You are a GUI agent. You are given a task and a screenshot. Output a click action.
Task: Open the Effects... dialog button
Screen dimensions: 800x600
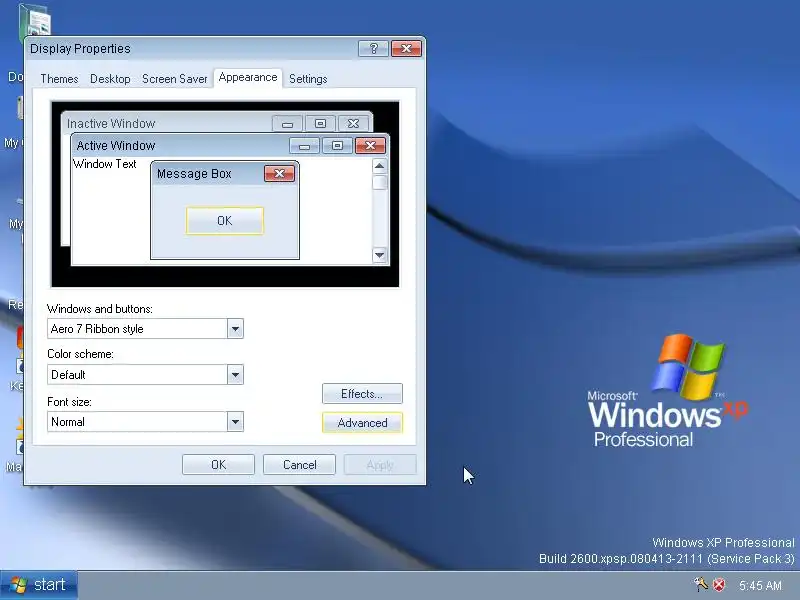(362, 394)
